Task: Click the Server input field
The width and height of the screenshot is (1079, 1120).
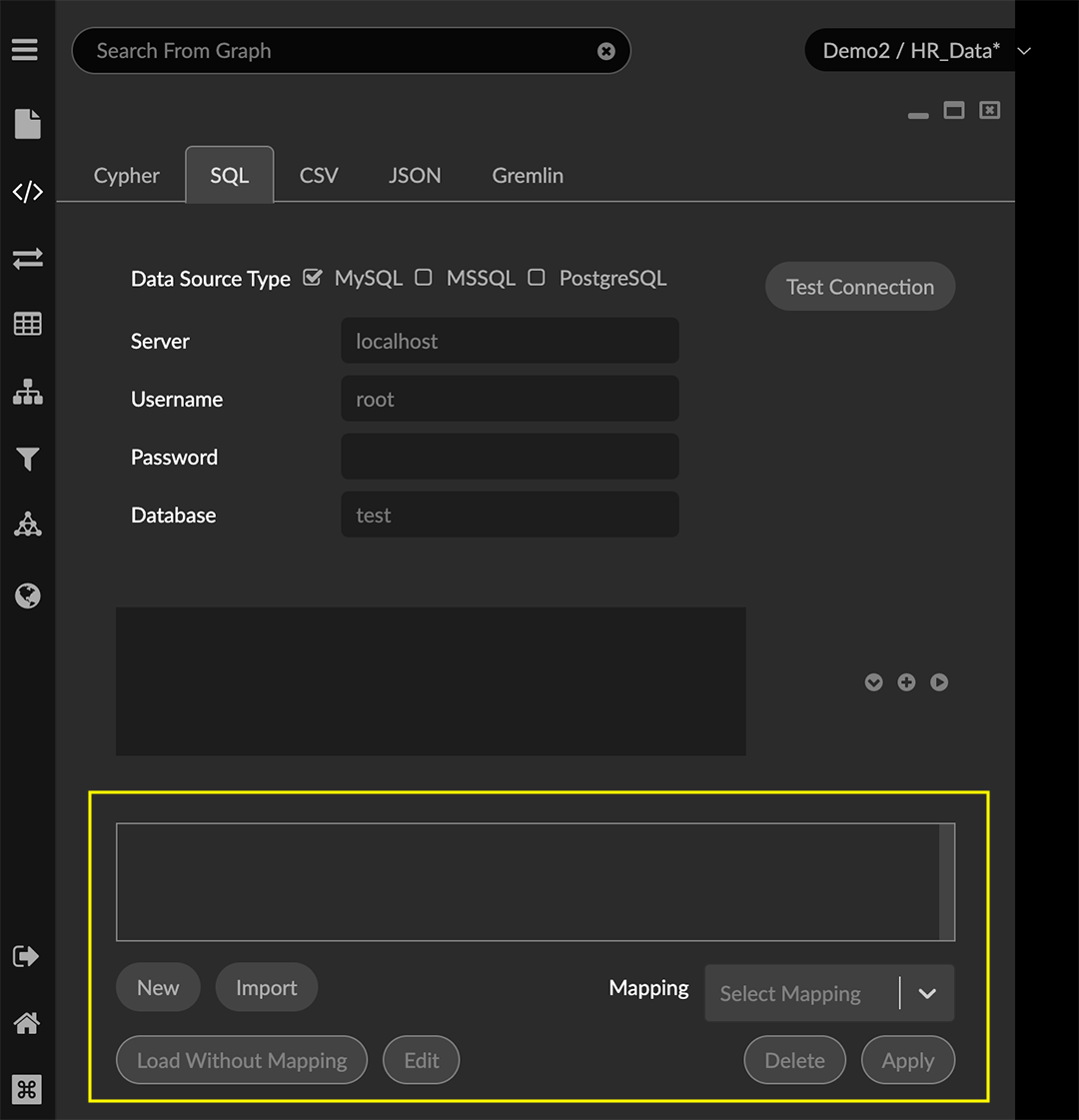Action: click(x=510, y=342)
